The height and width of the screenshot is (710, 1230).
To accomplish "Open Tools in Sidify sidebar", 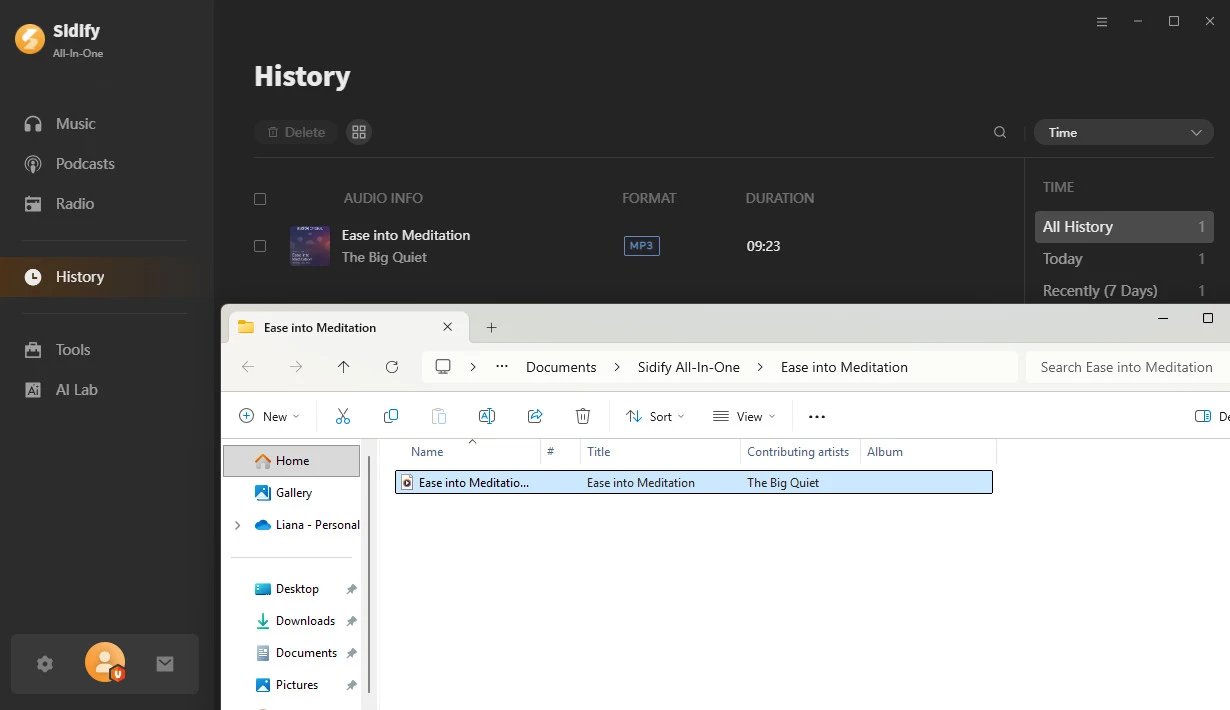I will click(x=57, y=350).
